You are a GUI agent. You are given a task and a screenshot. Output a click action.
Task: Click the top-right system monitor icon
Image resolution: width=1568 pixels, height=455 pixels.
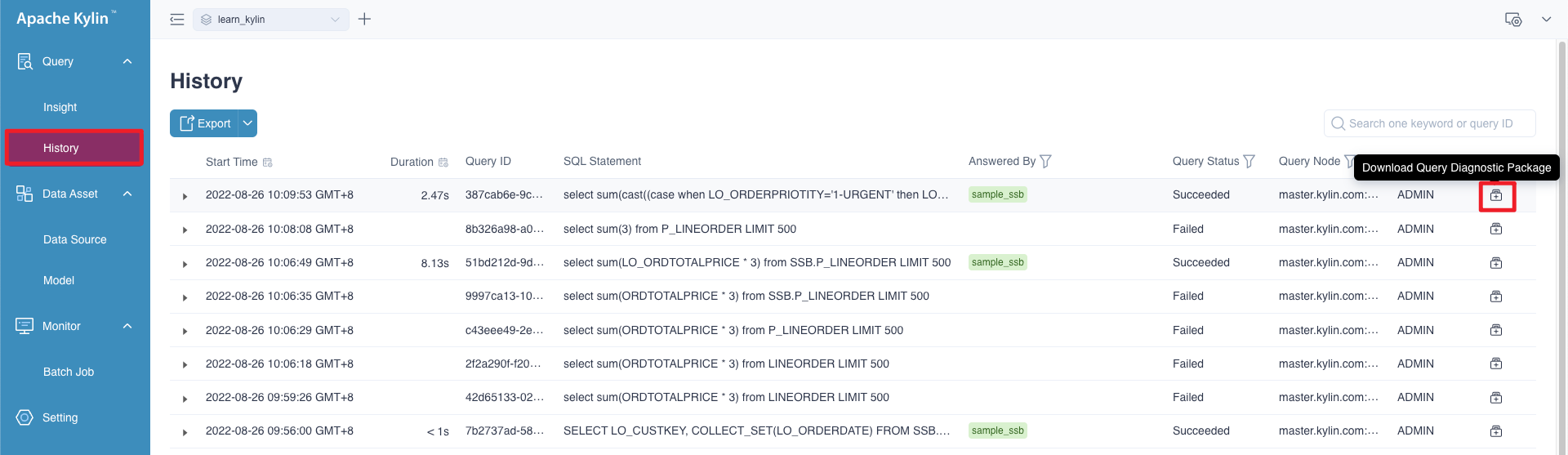pos(1512,20)
